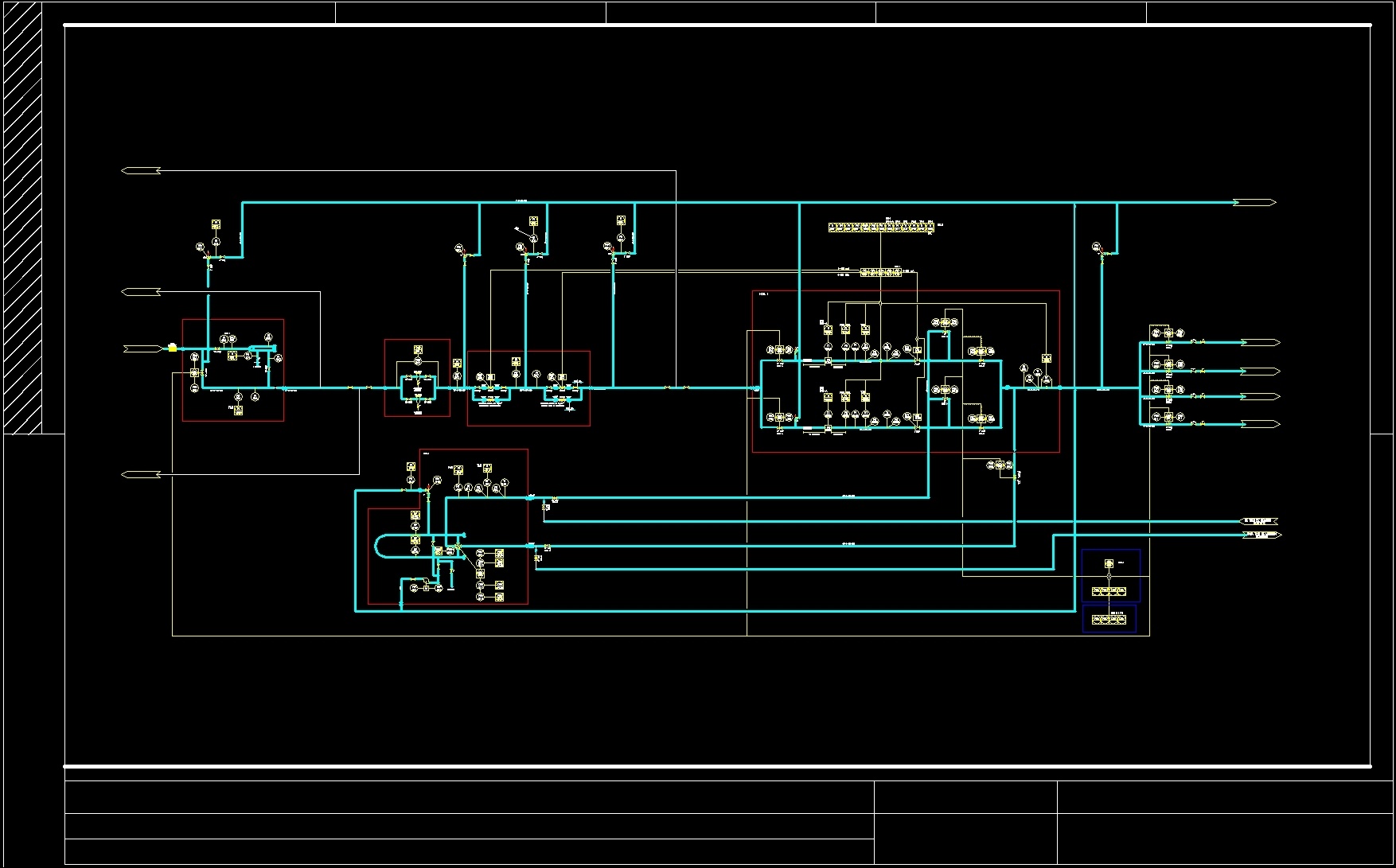
Task: Select the bottom-left off-page connector arrow
Action: (x=141, y=475)
